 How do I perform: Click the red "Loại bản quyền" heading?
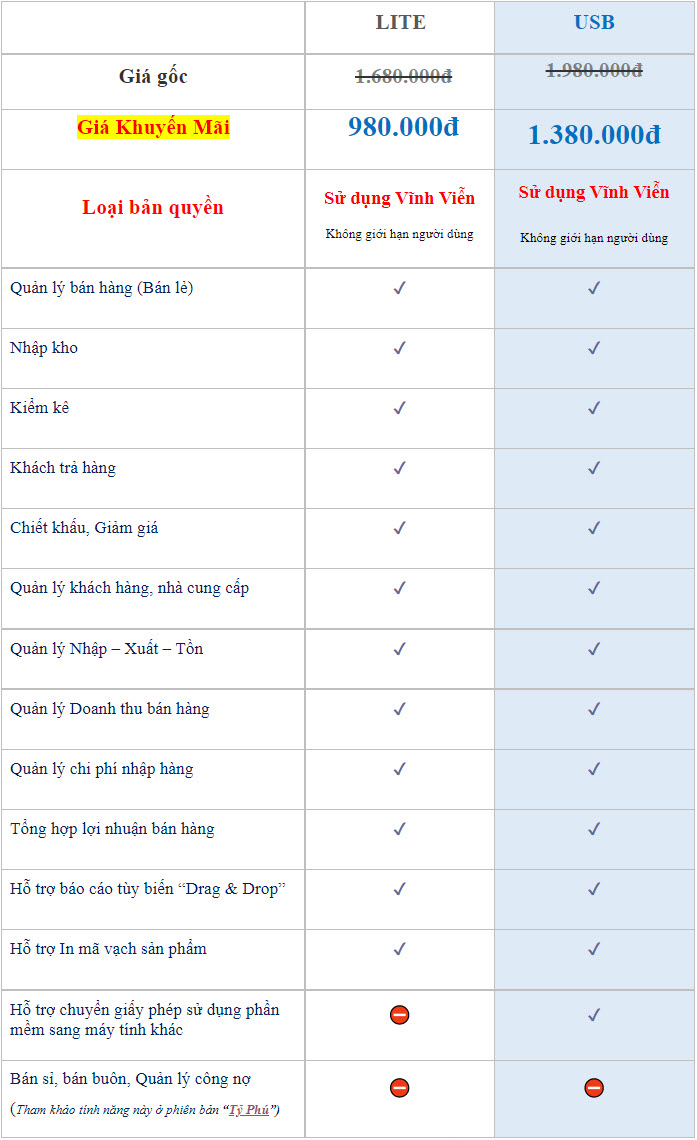[x=153, y=208]
